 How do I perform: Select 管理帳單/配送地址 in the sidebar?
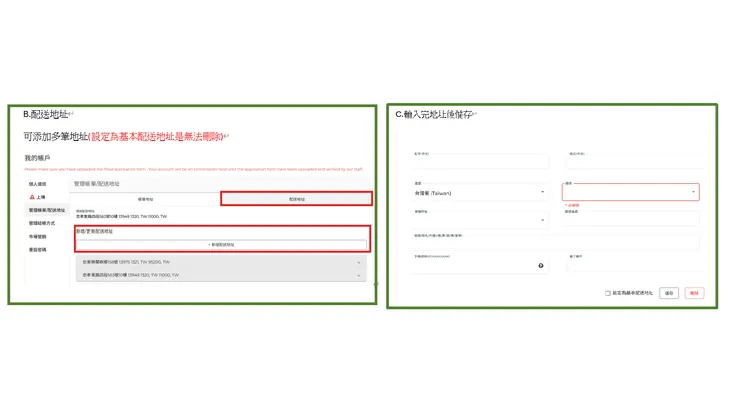coord(47,210)
